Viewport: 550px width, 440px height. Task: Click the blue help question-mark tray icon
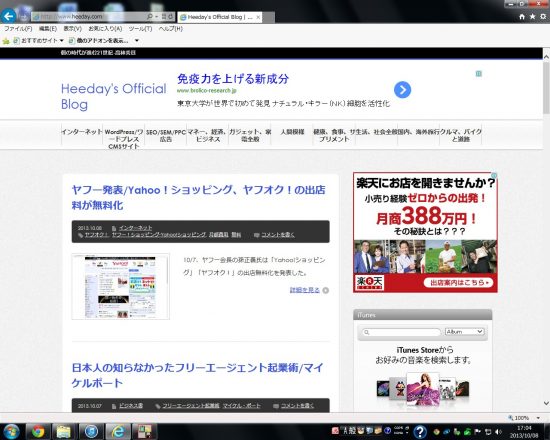coord(420,432)
